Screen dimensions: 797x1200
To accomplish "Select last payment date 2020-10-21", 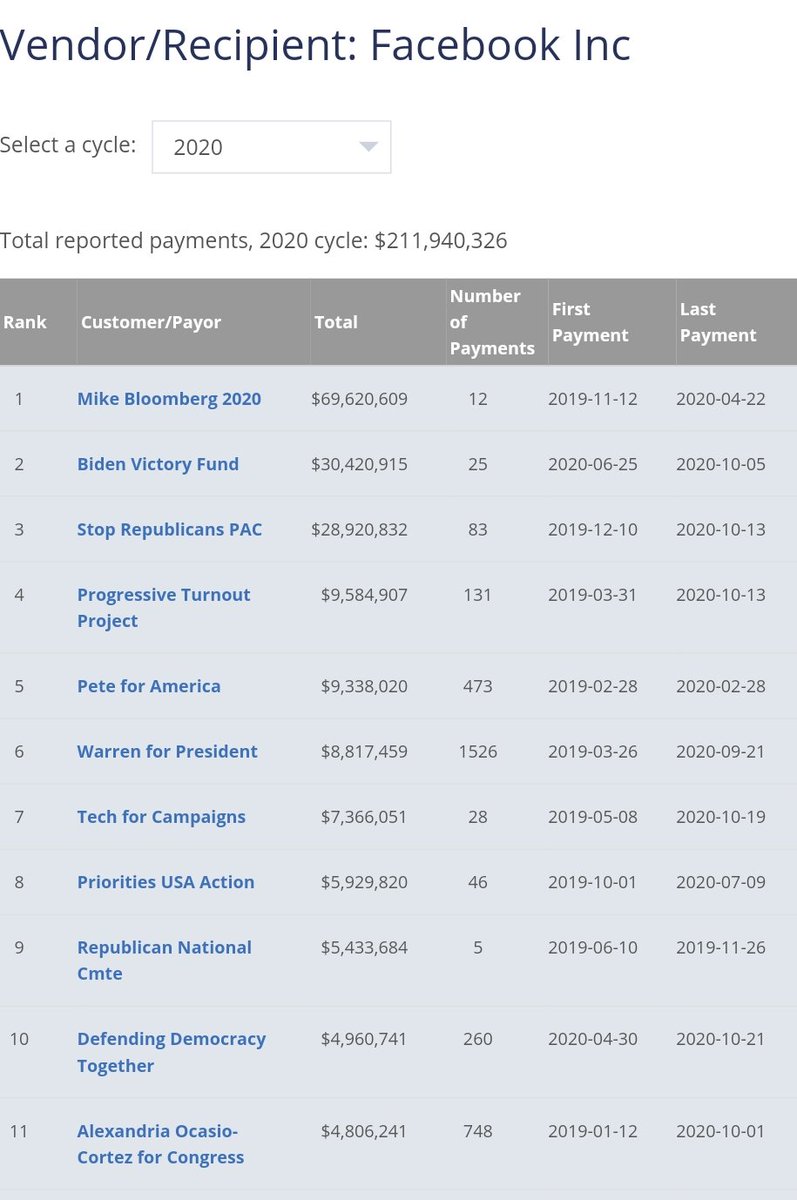I will tap(721, 1039).
